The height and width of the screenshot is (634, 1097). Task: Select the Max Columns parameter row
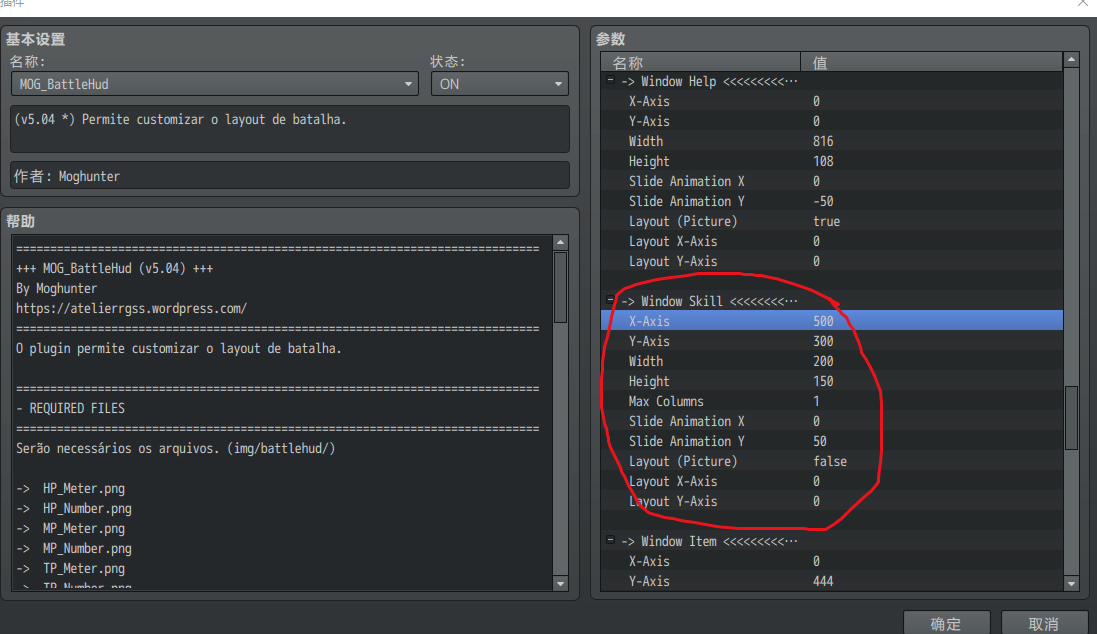(832, 401)
